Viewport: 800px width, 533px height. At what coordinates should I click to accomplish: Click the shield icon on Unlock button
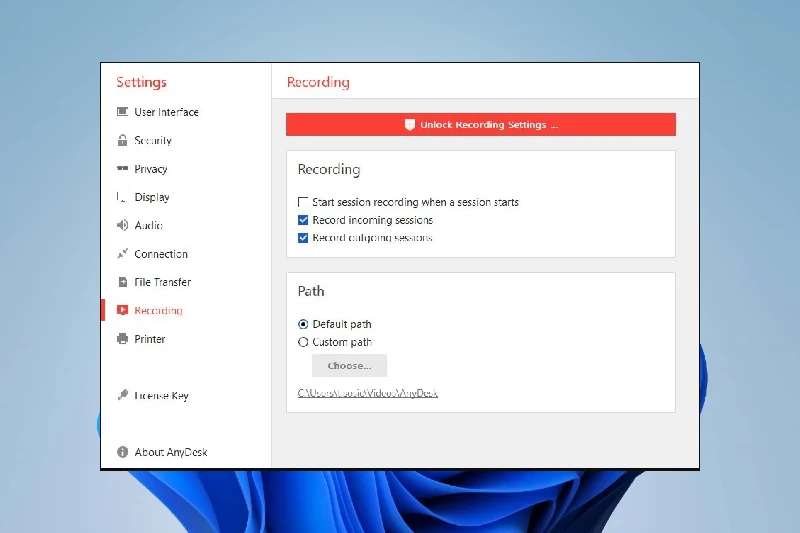[410, 124]
